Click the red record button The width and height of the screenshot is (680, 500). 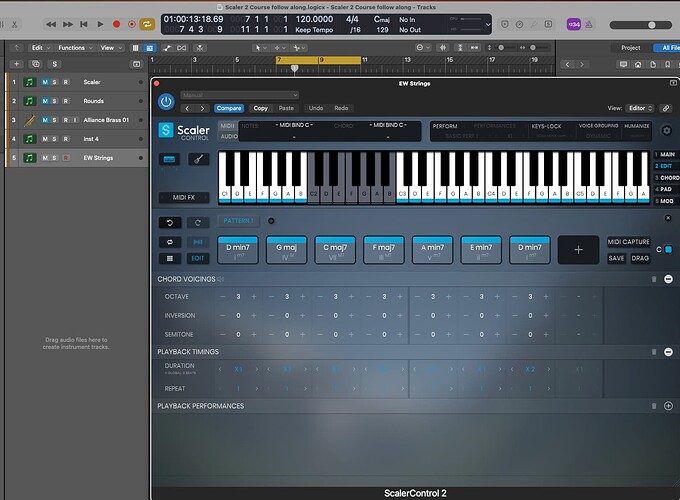pyautogui.click(x=116, y=24)
